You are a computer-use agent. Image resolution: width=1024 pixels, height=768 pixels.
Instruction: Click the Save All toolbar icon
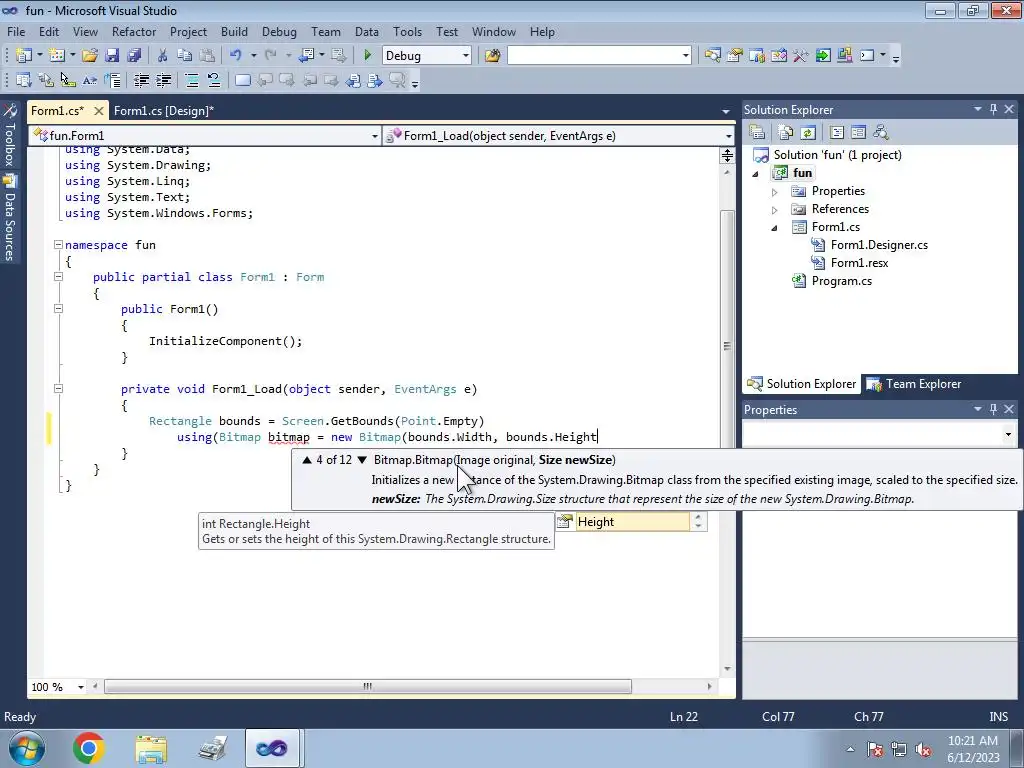tap(134, 56)
